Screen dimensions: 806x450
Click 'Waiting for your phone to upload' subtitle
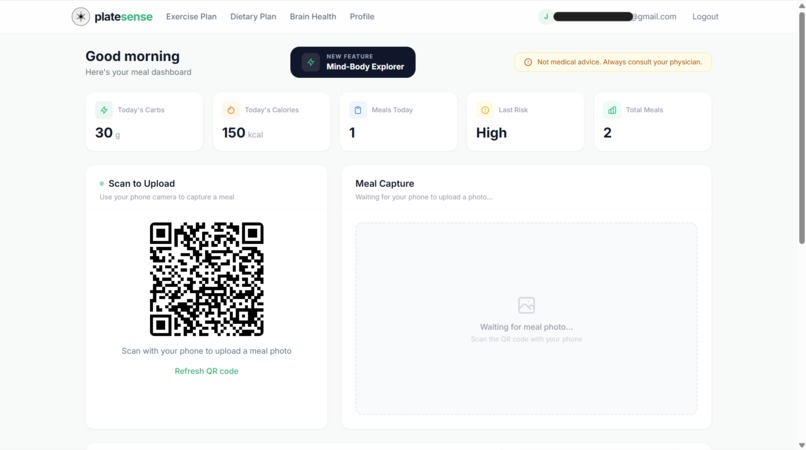(x=424, y=197)
